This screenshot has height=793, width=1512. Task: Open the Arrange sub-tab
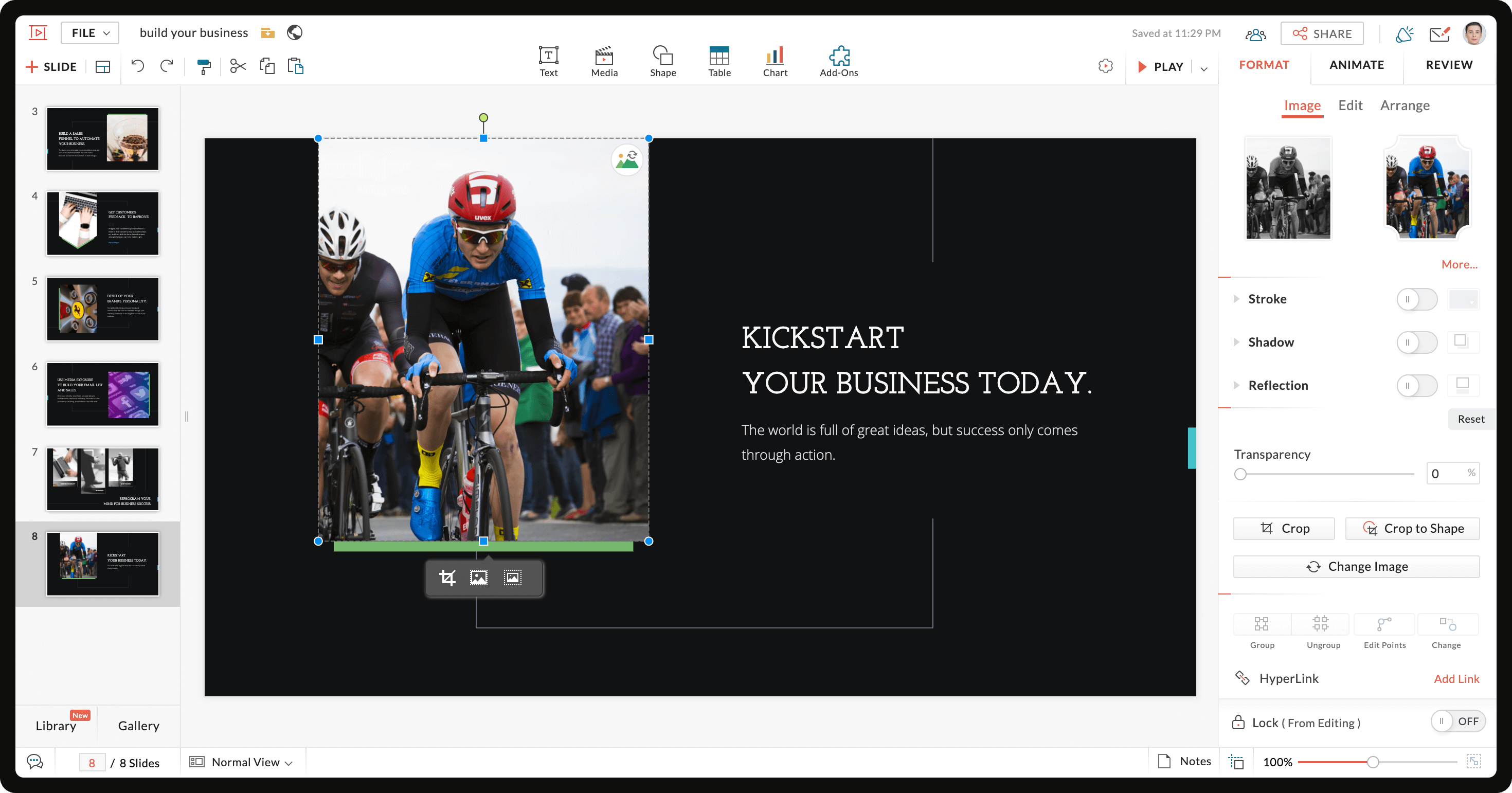click(1404, 105)
